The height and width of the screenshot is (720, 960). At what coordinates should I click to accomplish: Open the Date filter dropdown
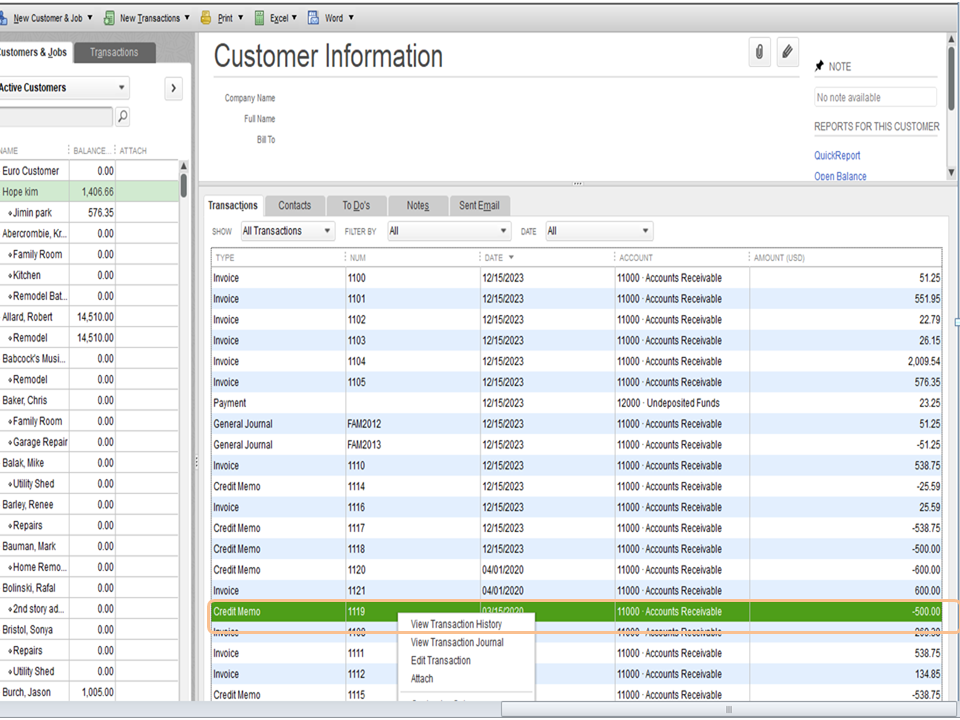(x=598, y=231)
